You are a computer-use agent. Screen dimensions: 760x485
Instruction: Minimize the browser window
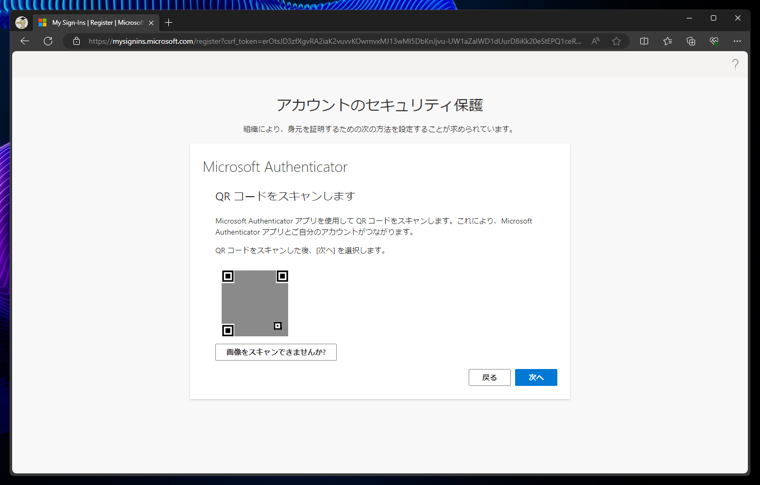click(689, 18)
